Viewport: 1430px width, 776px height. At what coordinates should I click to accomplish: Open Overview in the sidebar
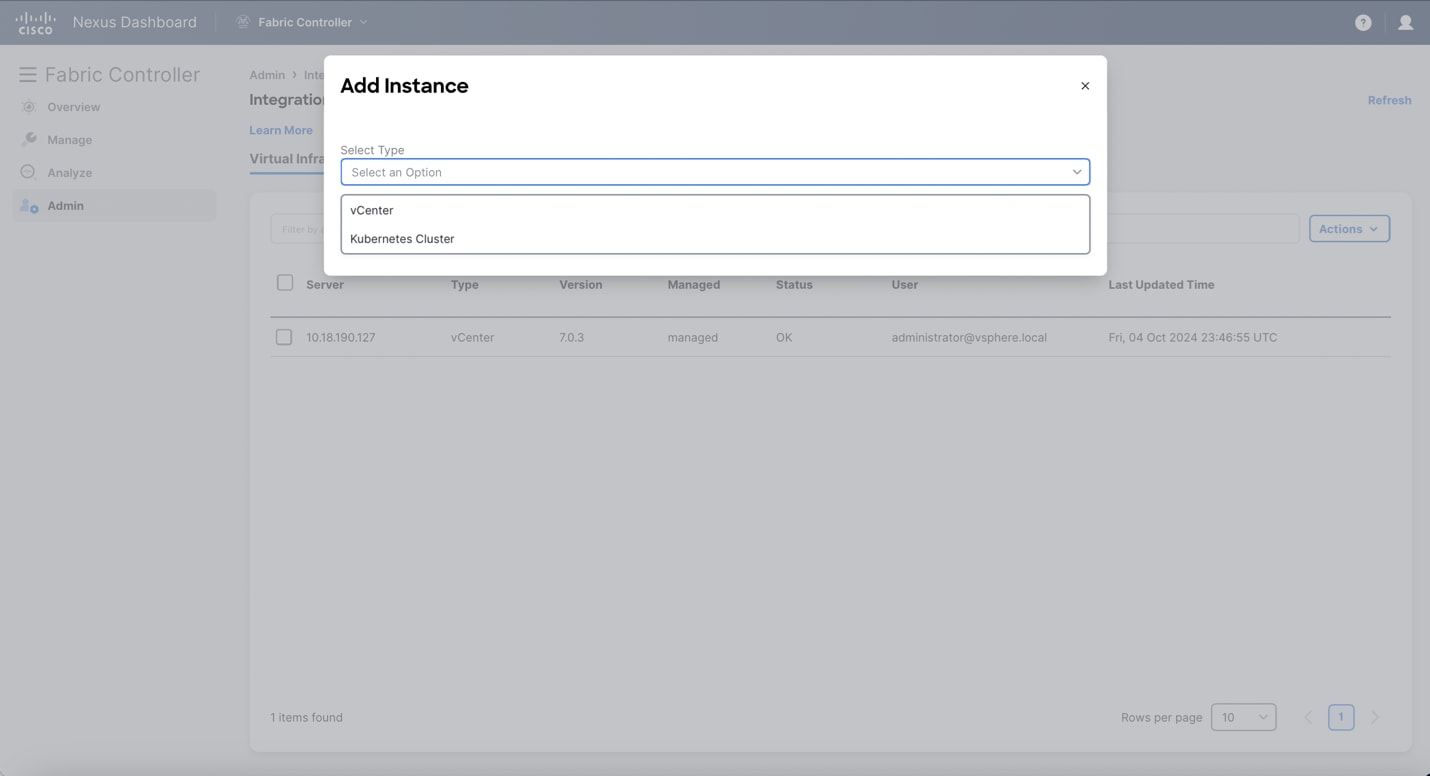pos(74,107)
